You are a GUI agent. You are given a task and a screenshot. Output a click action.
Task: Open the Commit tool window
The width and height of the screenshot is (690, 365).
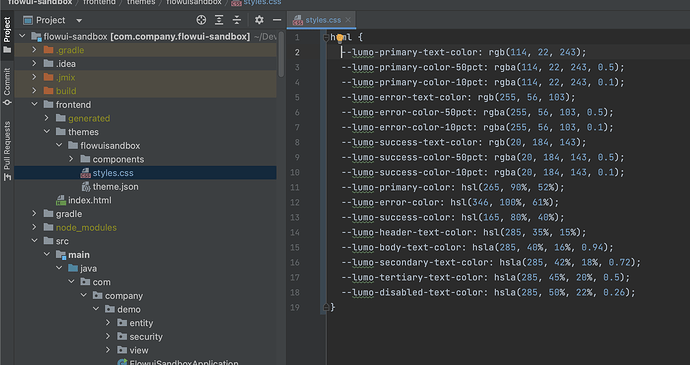click(7, 87)
